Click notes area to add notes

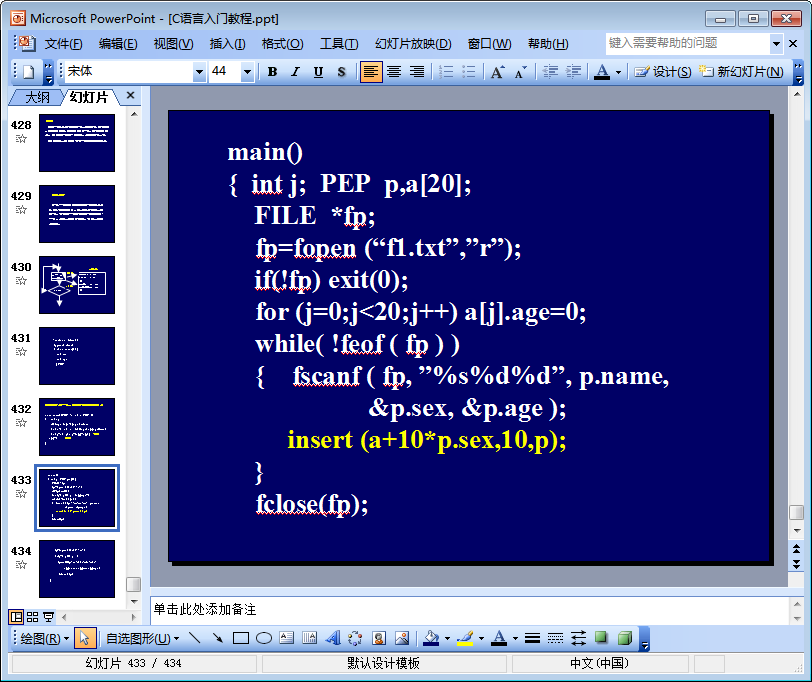point(470,610)
